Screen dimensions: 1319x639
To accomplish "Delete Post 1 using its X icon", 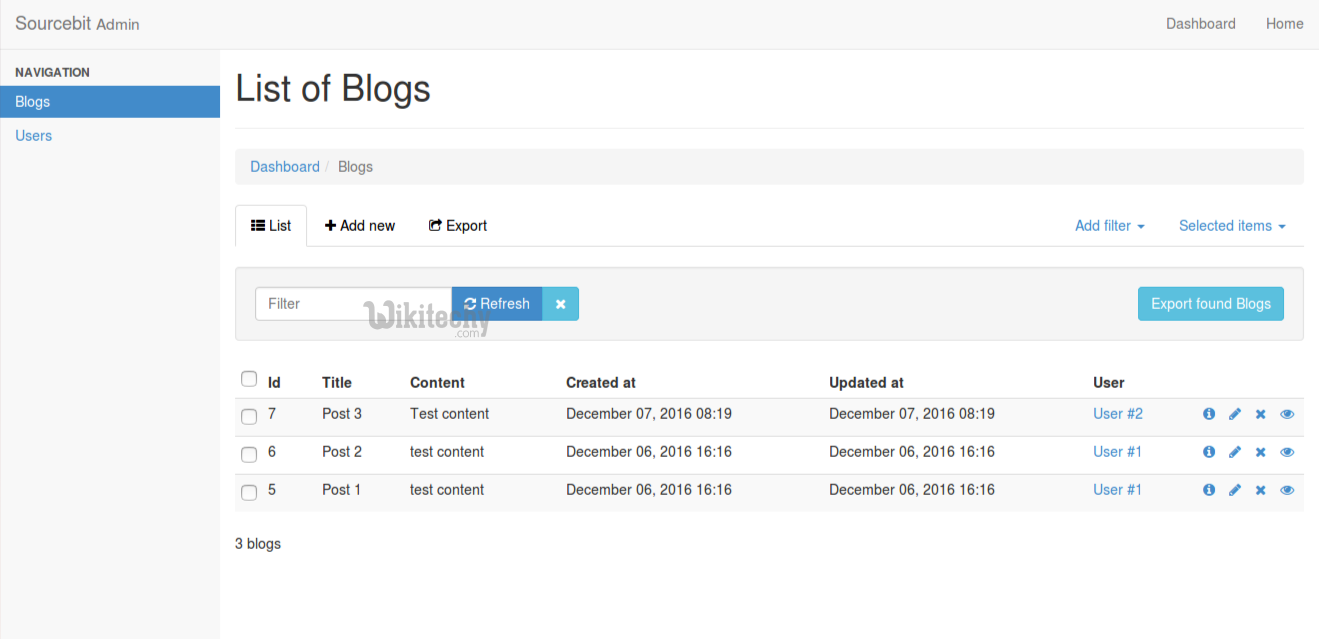I will (x=1261, y=490).
